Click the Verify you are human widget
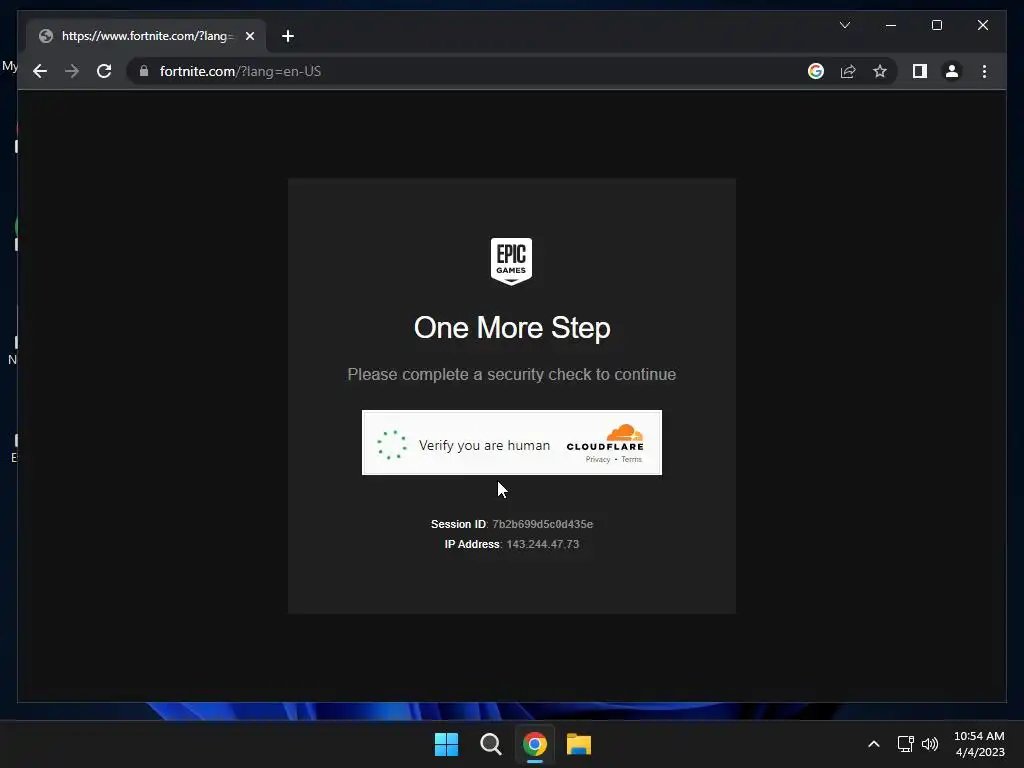1024x768 pixels. click(x=511, y=443)
